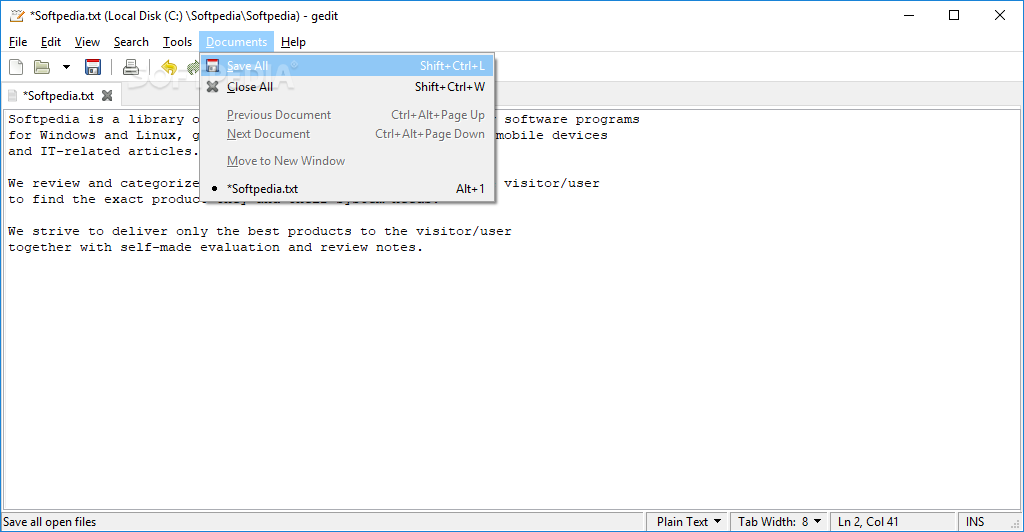
Task: Minimize the gedit window
Action: (x=908, y=16)
